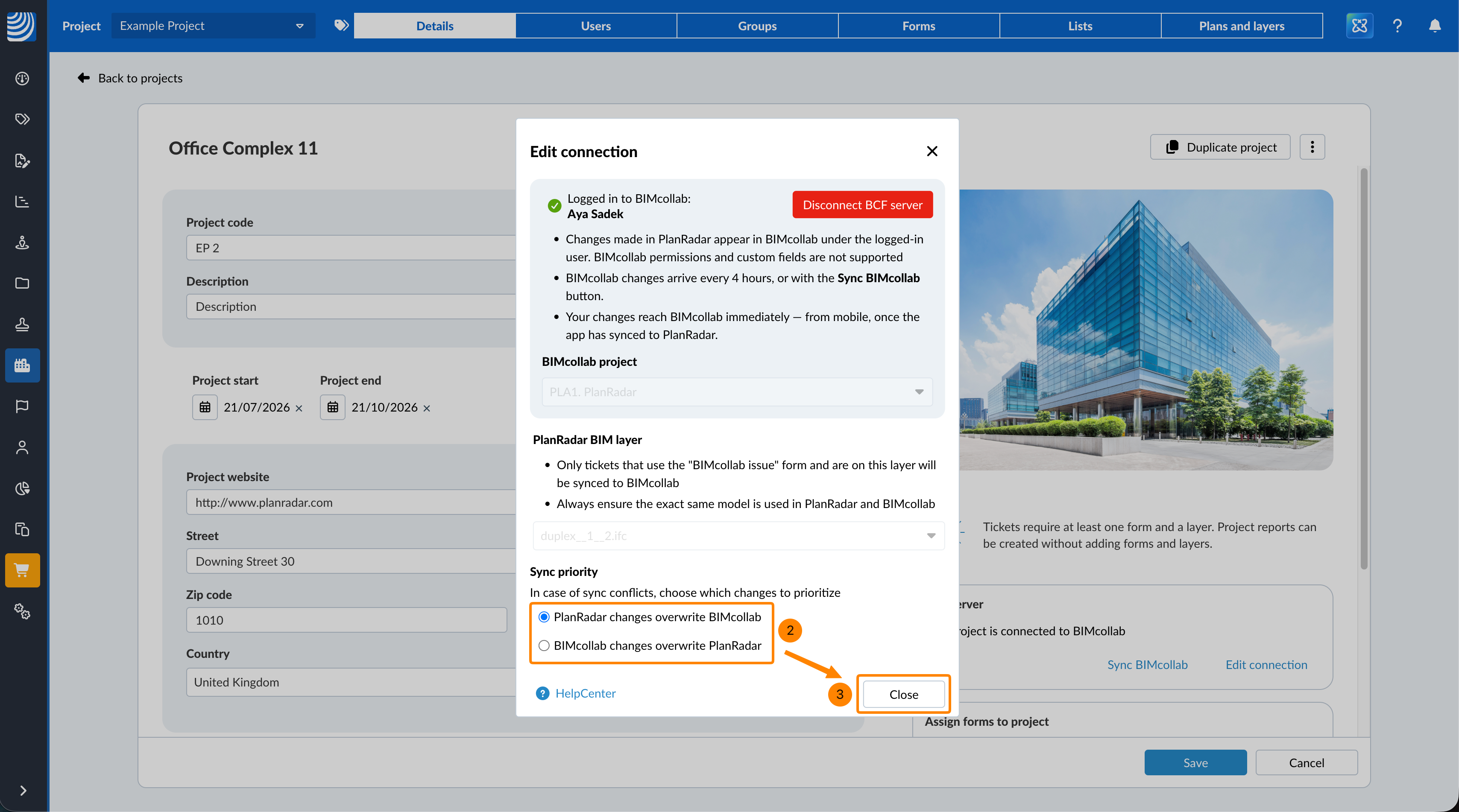The height and width of the screenshot is (812, 1459).
Task: Select PlanRadar changes overwrite BIMcollab
Action: click(544, 617)
